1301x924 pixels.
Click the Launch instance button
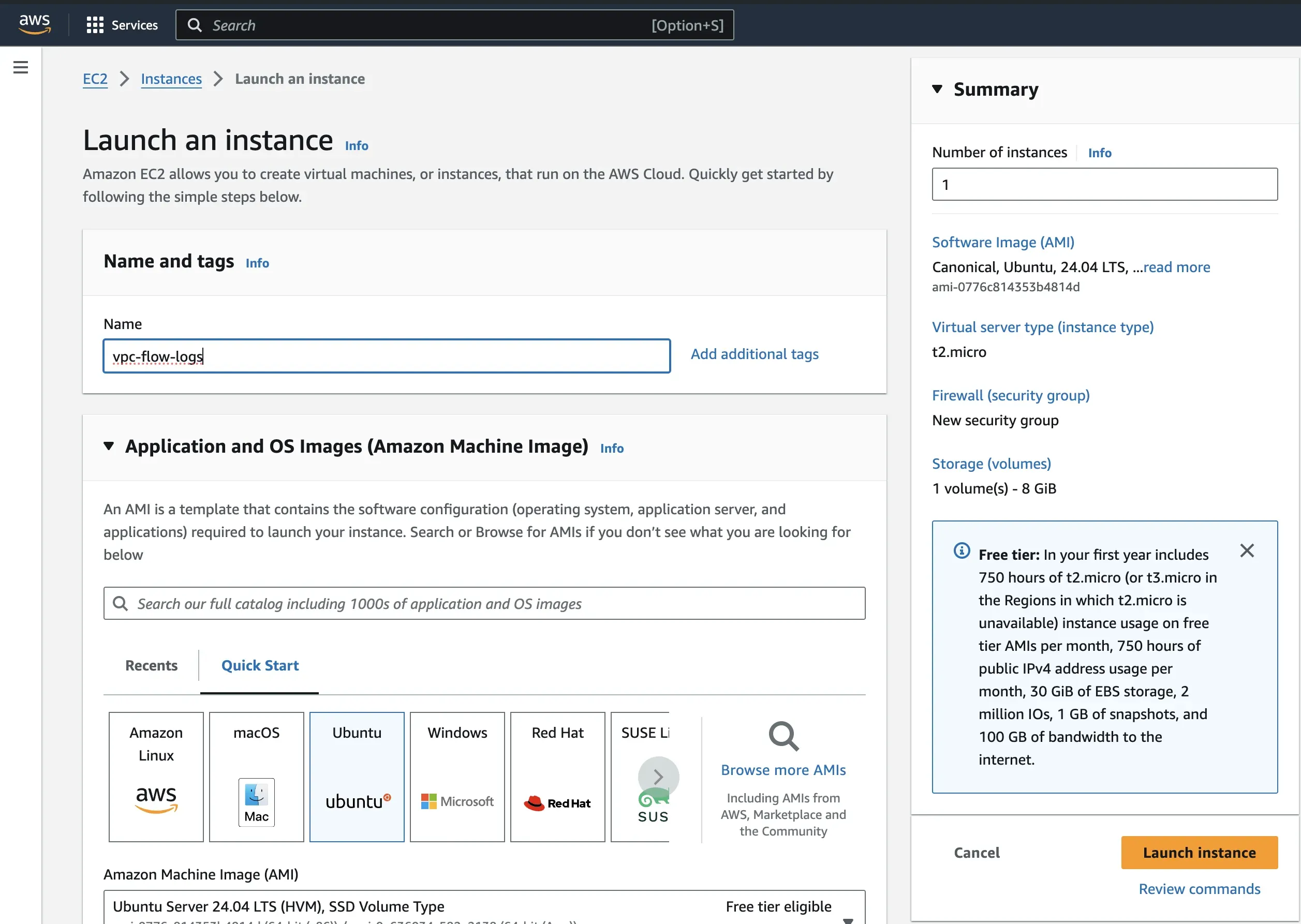[1199, 852]
